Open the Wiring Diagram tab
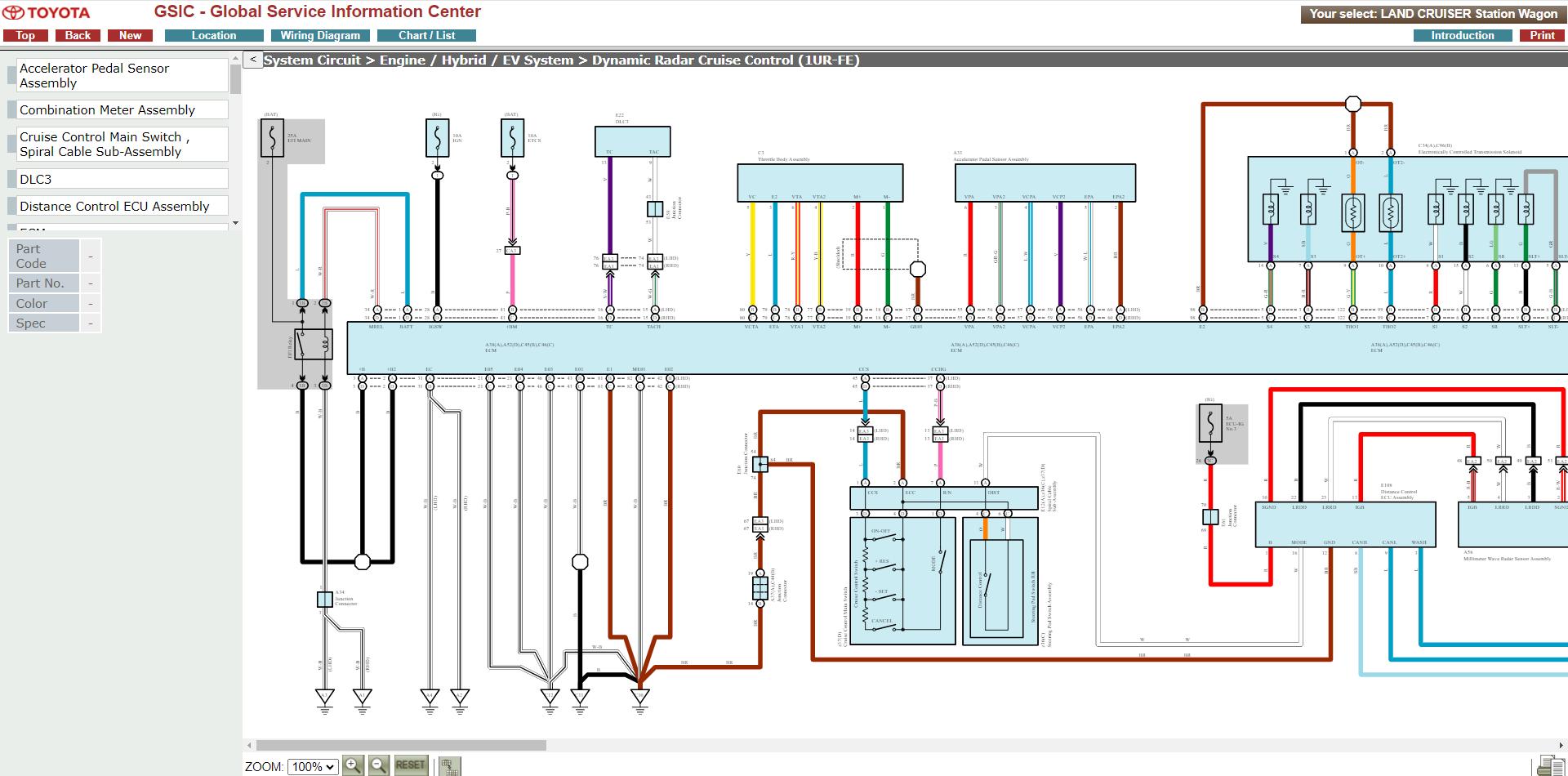Image resolution: width=1568 pixels, height=776 pixels. coord(320,35)
